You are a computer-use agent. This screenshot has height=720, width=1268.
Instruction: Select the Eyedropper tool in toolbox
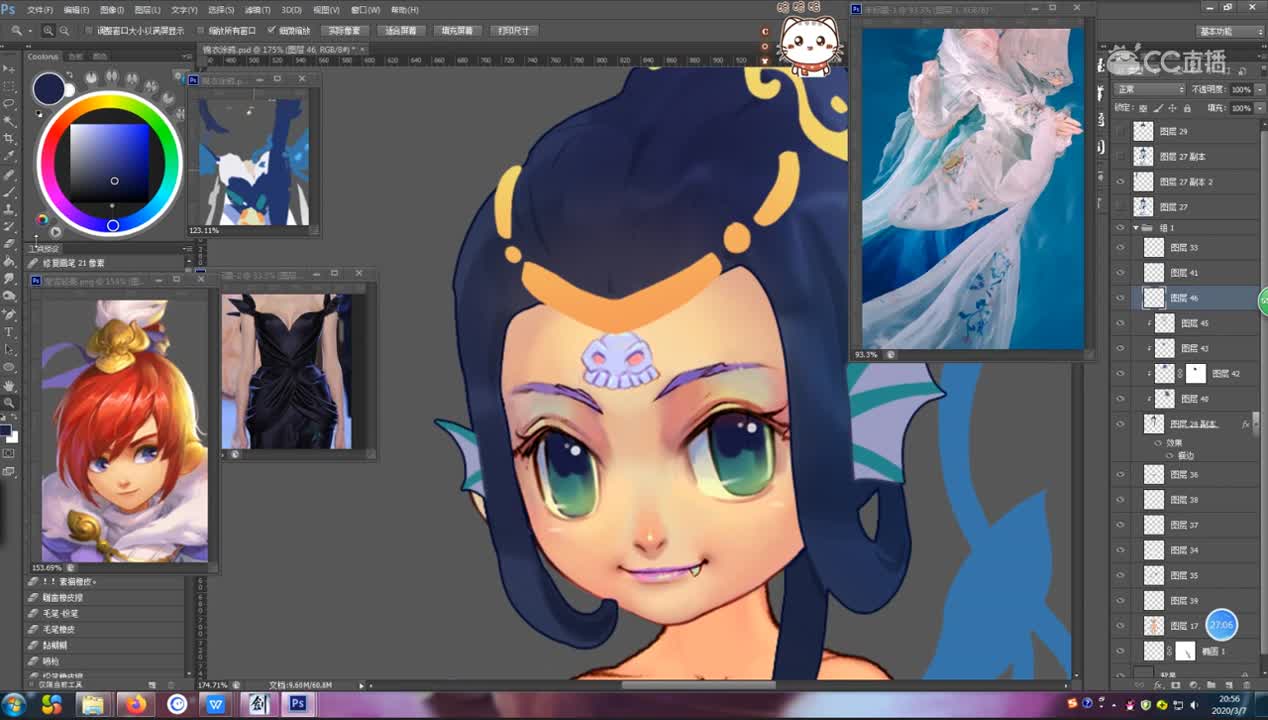pyautogui.click(x=9, y=157)
